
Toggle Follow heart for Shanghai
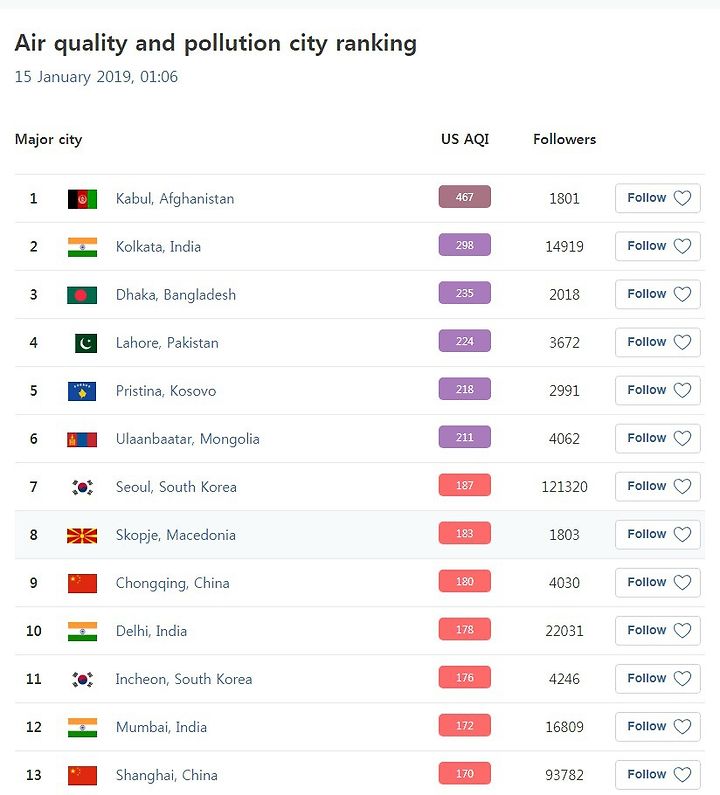682,775
